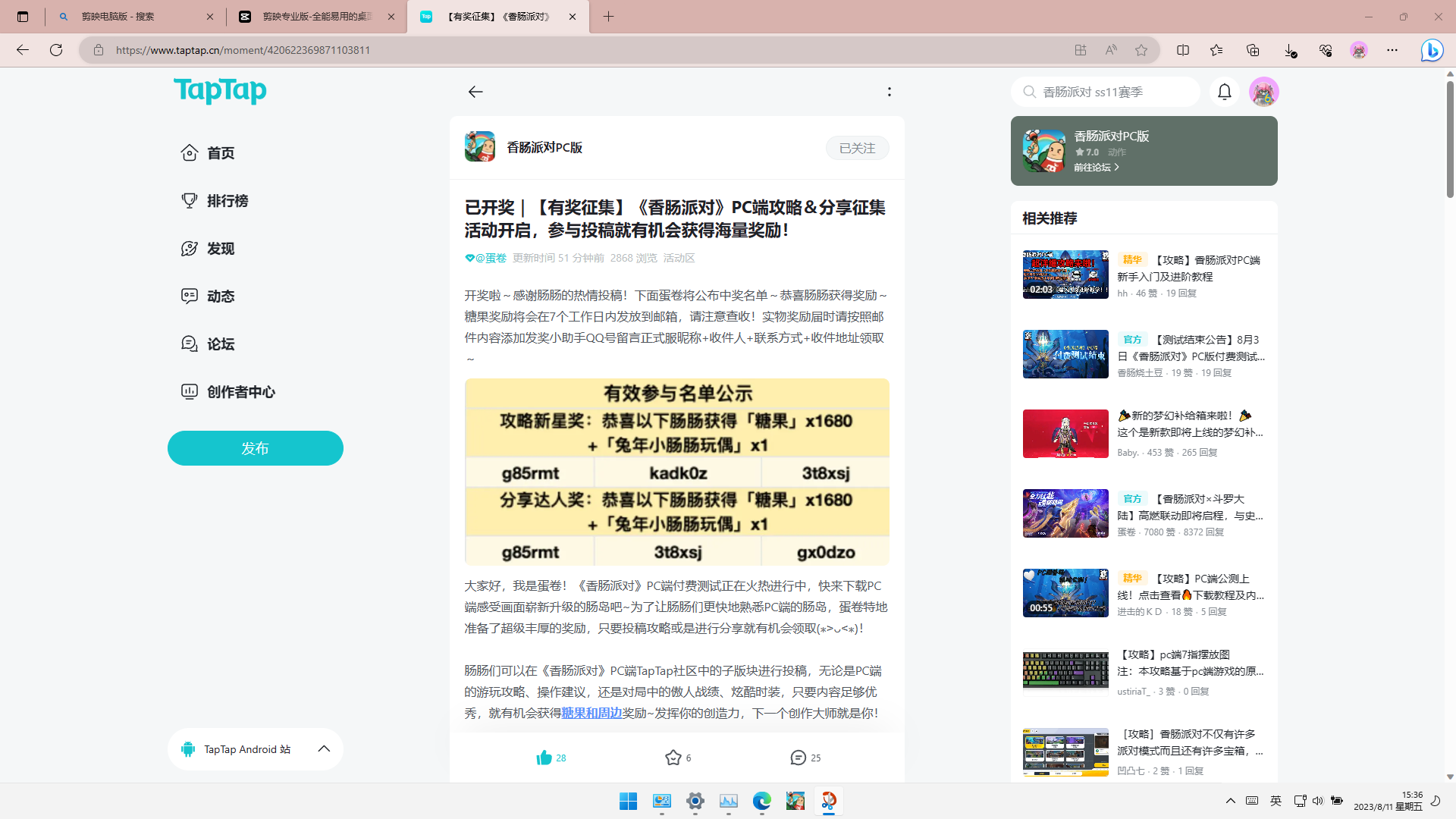Open the TapTap user avatar menu
Screen dimensions: 1456x819
1263,92
